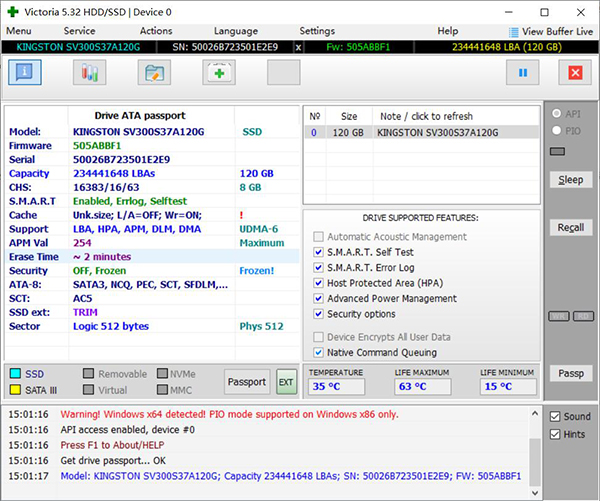Image resolution: width=600 pixels, height=501 pixels.
Task: Open the Language menu
Action: [x=235, y=31]
